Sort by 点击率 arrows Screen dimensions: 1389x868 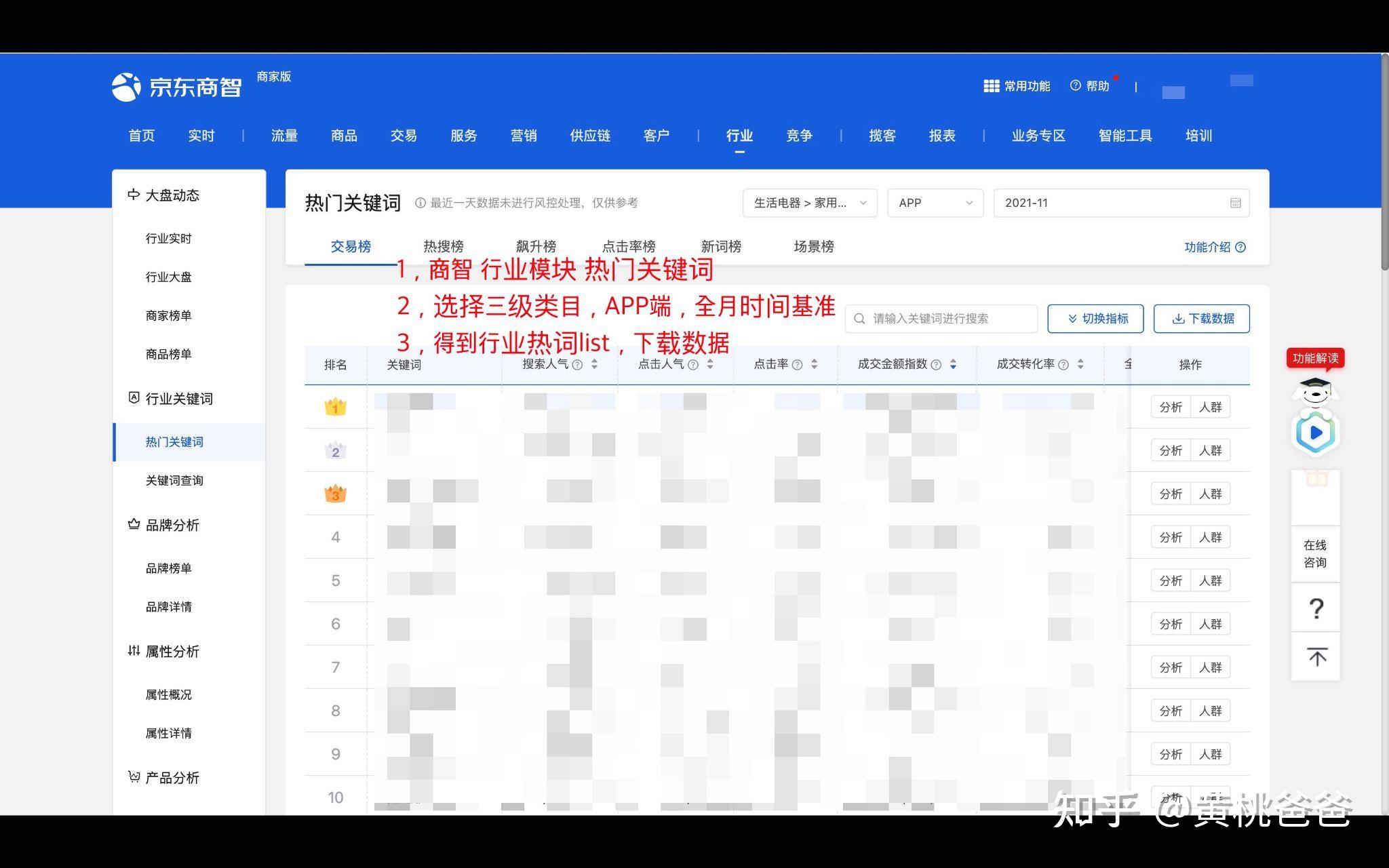(814, 364)
